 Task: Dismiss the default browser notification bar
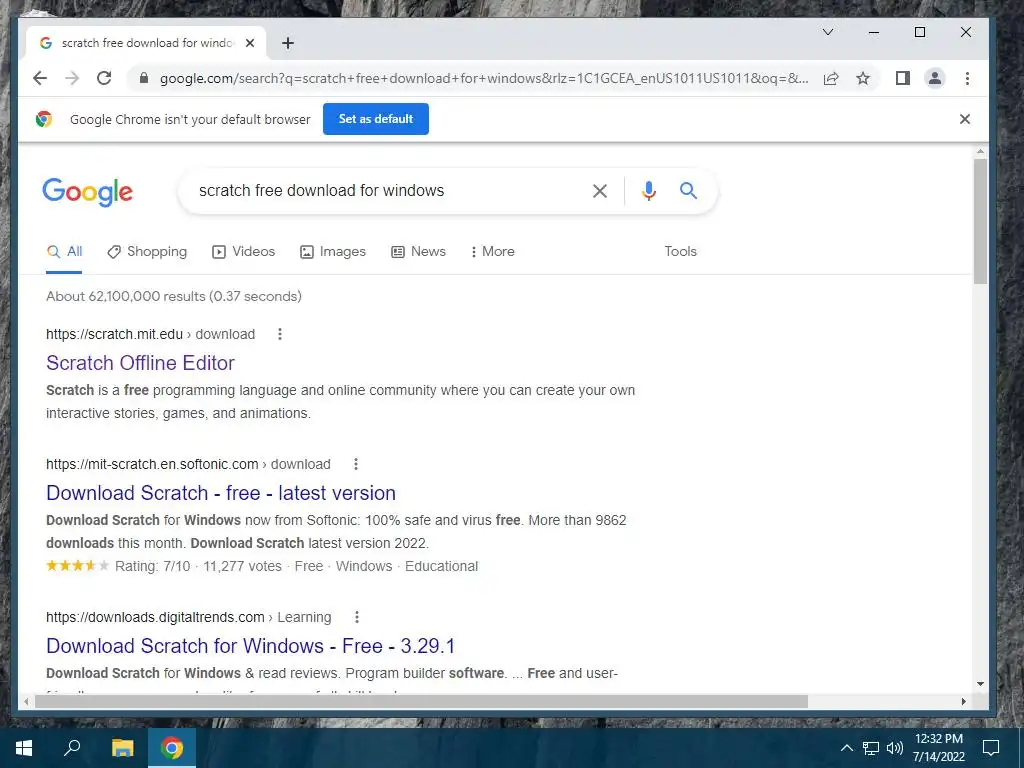[965, 119]
